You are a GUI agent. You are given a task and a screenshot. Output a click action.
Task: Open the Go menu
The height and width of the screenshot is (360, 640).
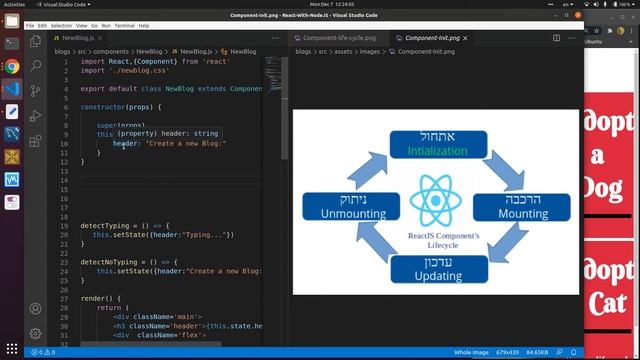tap(94, 26)
